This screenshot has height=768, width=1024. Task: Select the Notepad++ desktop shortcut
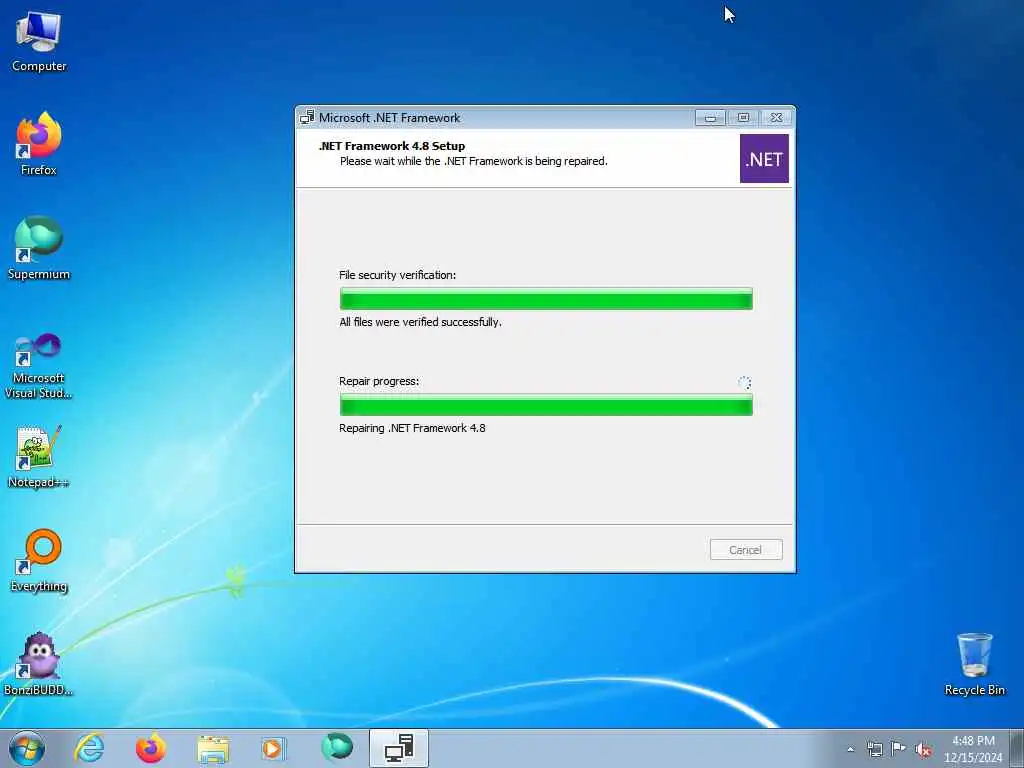pos(39,457)
